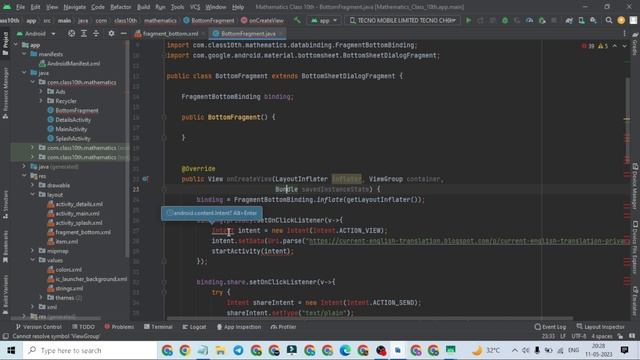
Task: Open the File menu
Action: 20,7
